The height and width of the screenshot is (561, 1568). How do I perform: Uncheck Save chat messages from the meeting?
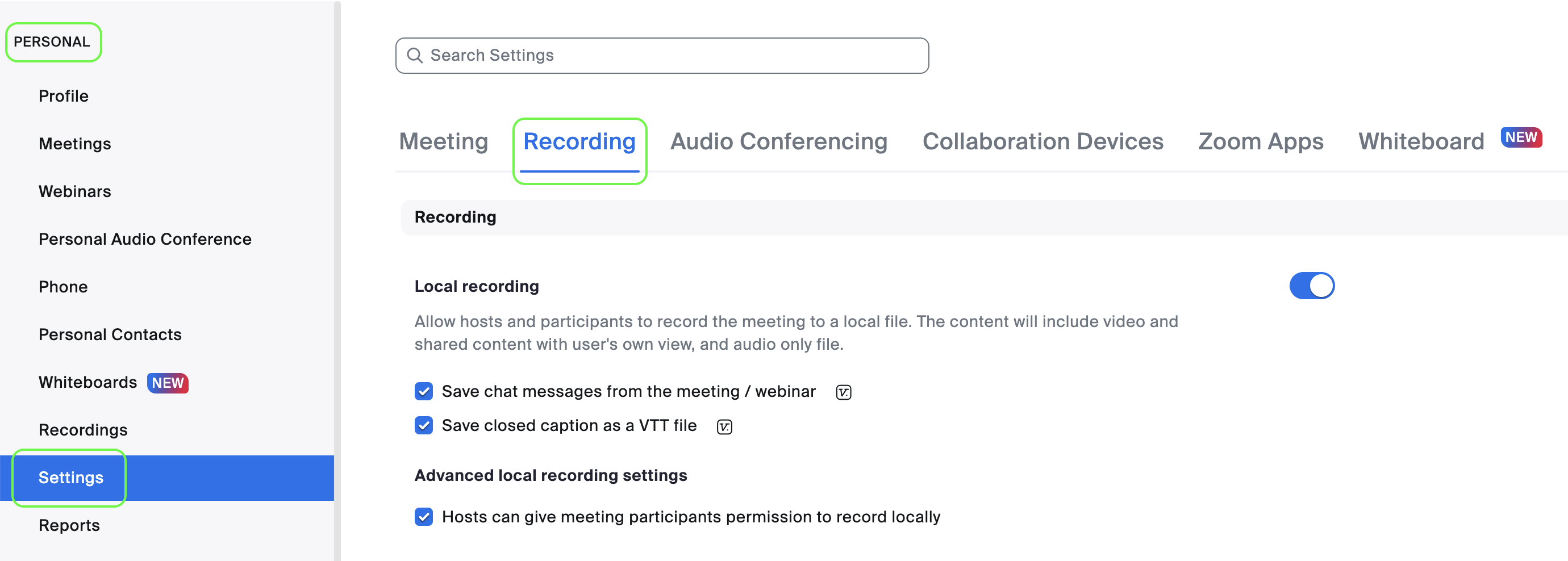click(424, 391)
